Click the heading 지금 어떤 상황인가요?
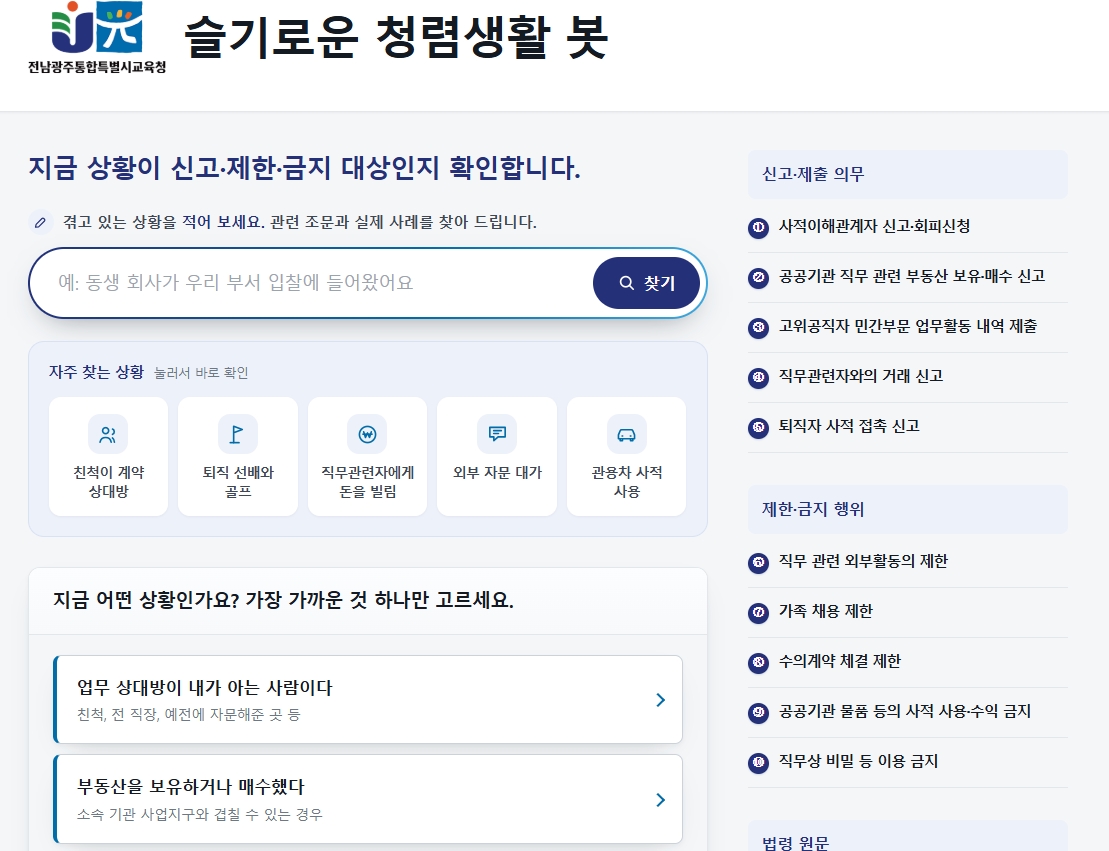 click(284, 600)
